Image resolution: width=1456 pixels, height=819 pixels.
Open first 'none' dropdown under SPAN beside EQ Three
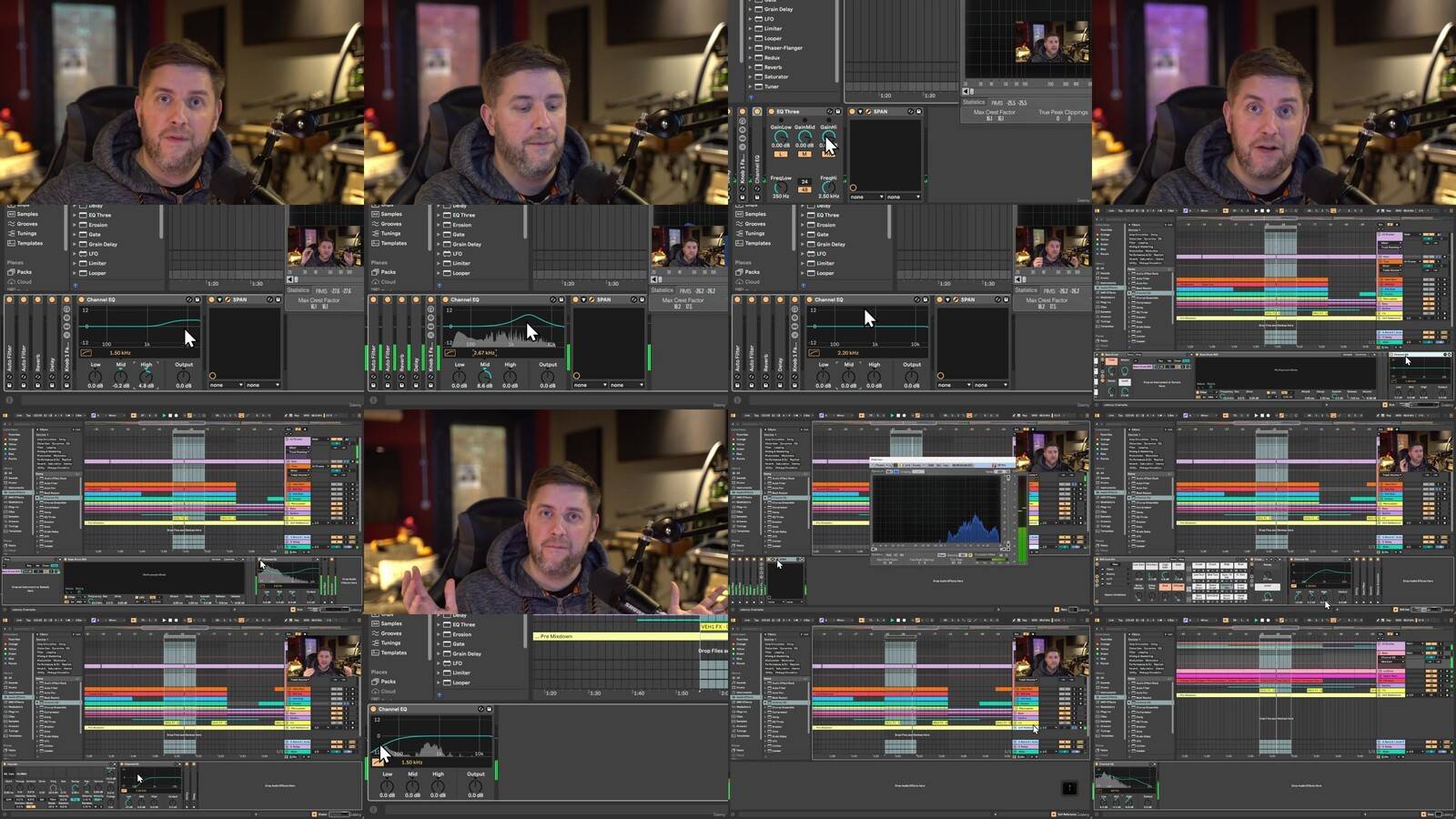tap(865, 197)
